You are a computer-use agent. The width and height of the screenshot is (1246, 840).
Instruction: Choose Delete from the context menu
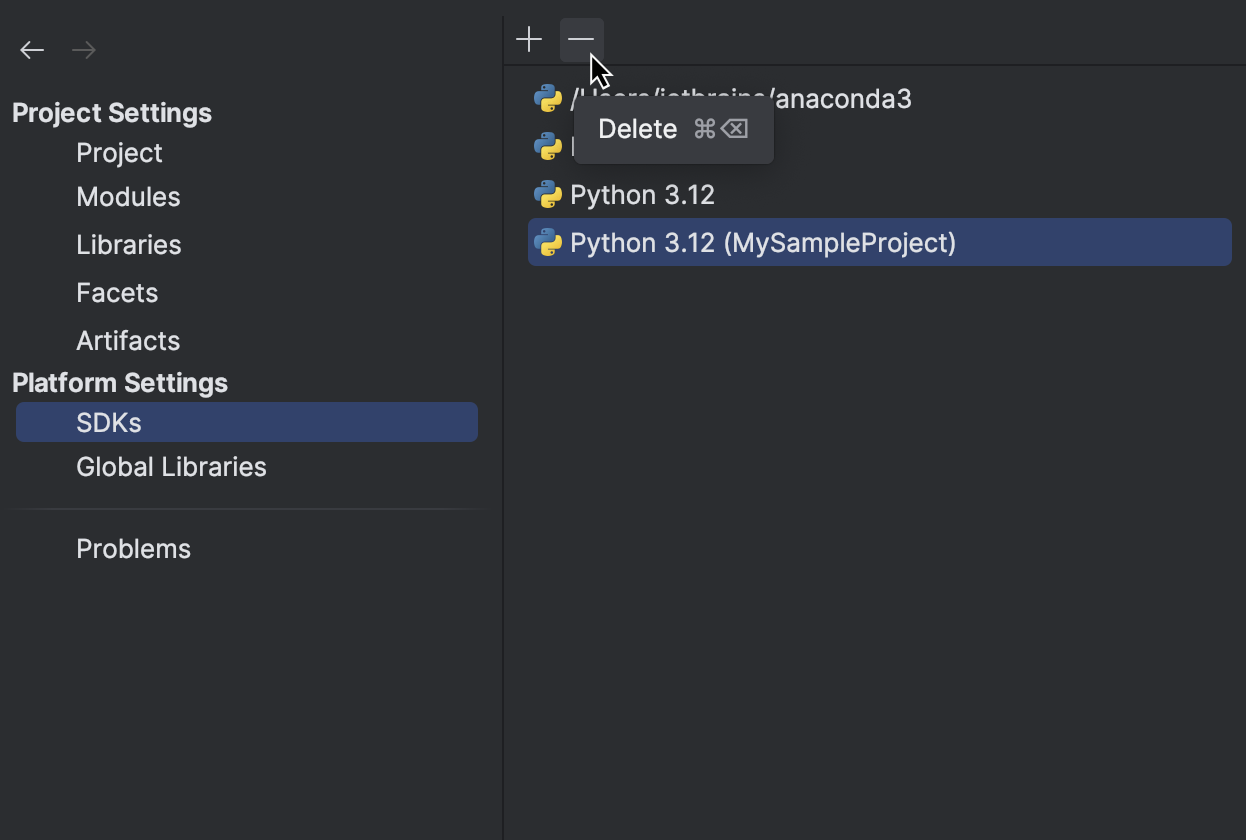pyautogui.click(x=637, y=128)
